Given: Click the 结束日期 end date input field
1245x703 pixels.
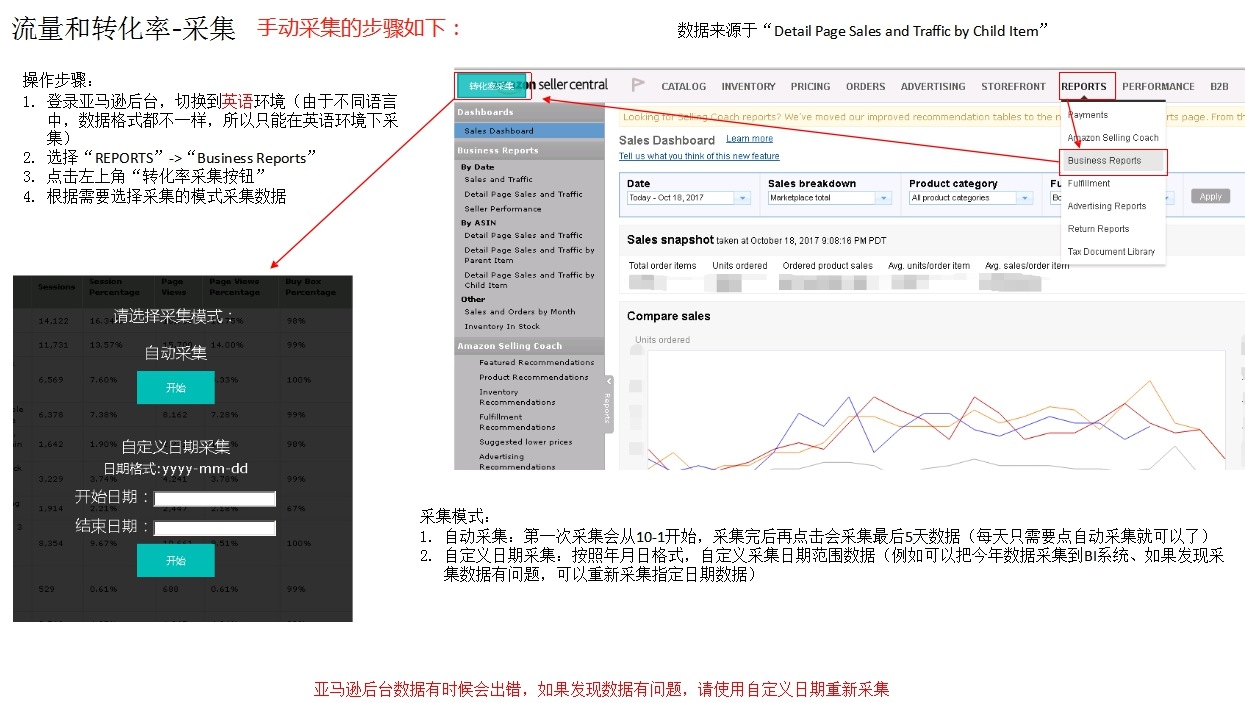Looking at the screenshot, I should (214, 527).
